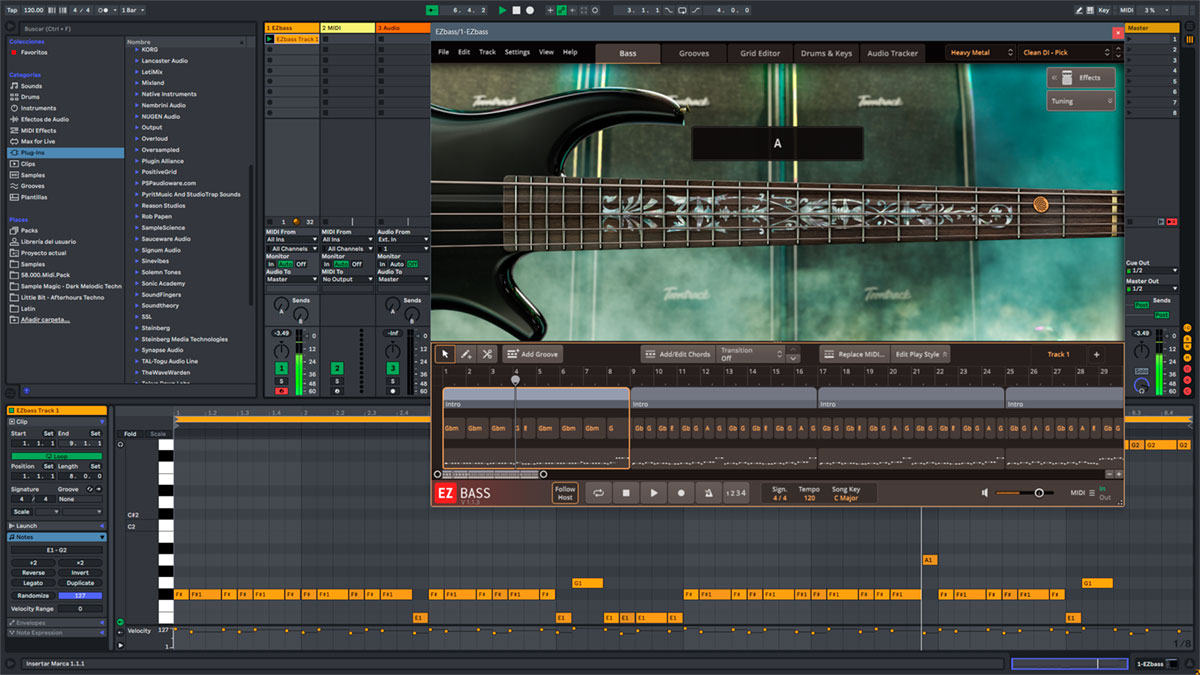This screenshot has width=1200, height=675.
Task: Arm the EZbass record button
Action: [681, 493]
